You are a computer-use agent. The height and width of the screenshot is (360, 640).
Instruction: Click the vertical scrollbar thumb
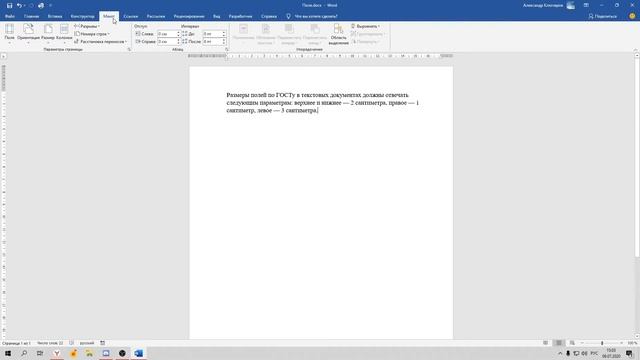[x=637, y=157]
